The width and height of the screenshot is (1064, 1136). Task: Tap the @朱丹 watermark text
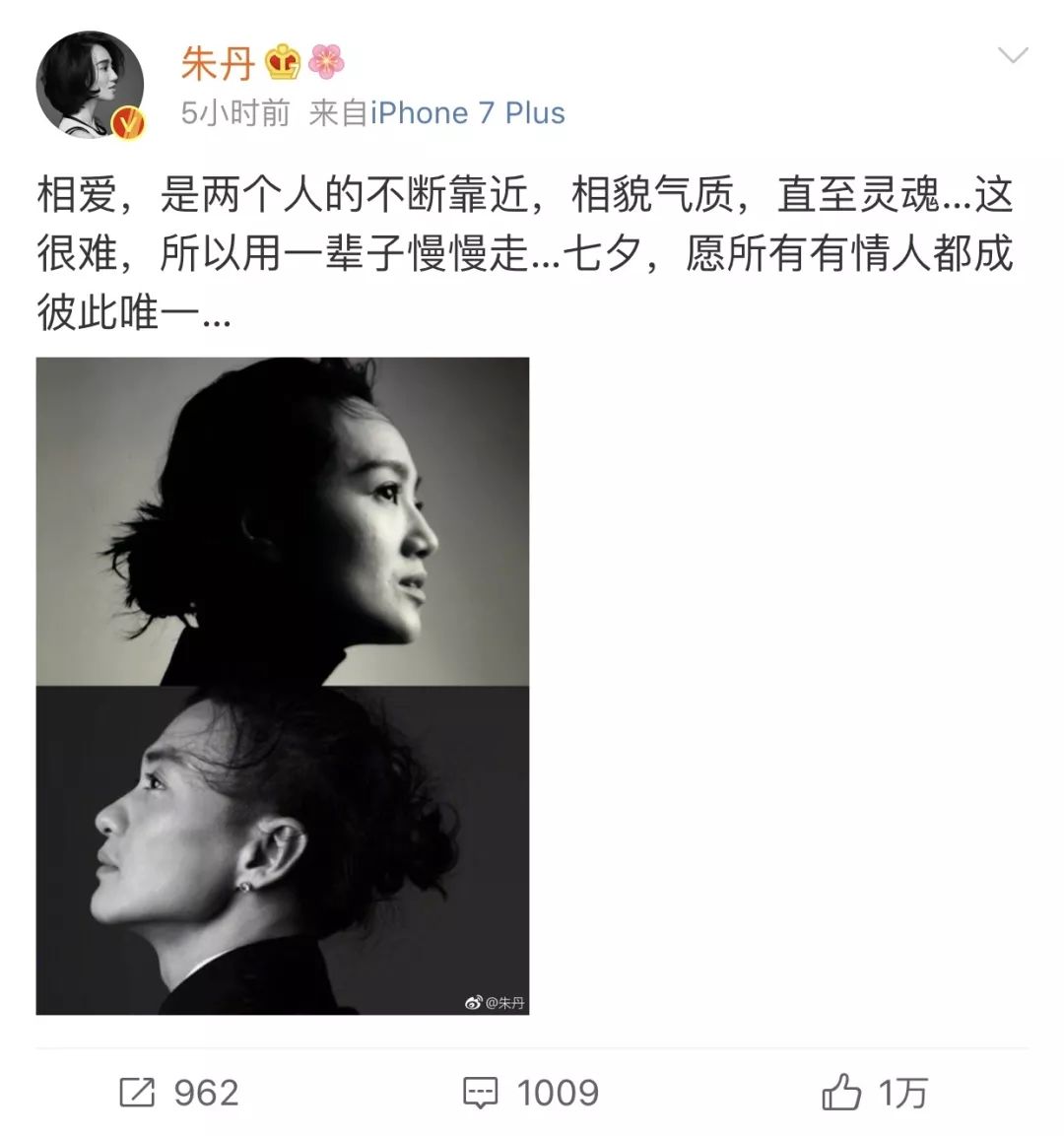[x=504, y=1003]
